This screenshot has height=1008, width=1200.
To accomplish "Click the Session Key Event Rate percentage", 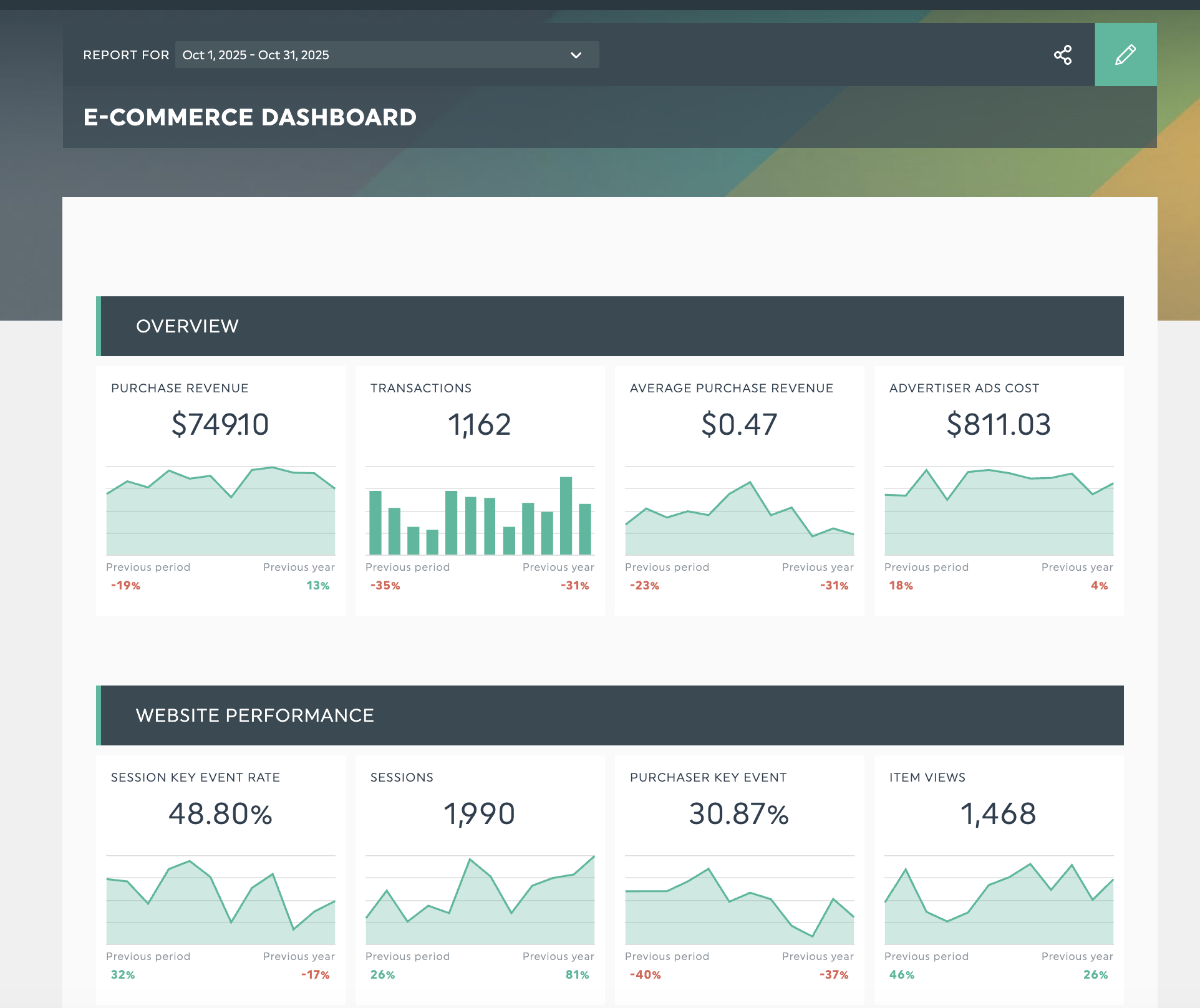I will (x=220, y=813).
